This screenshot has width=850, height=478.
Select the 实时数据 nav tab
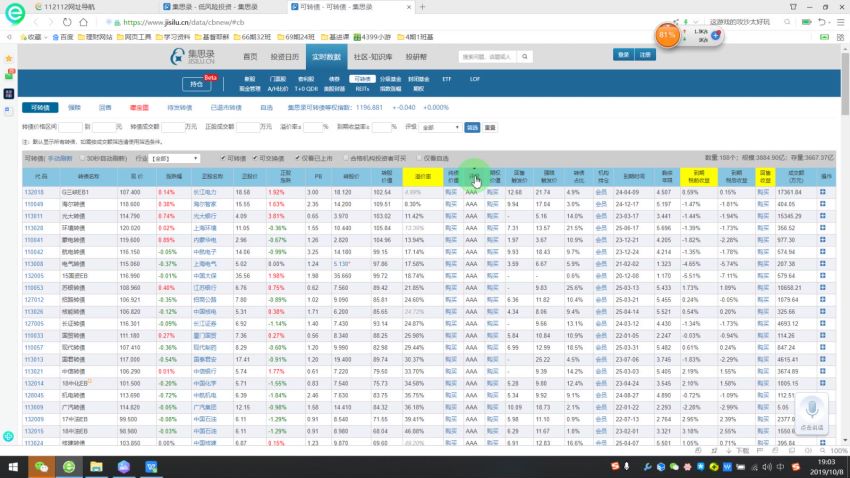[326, 56]
